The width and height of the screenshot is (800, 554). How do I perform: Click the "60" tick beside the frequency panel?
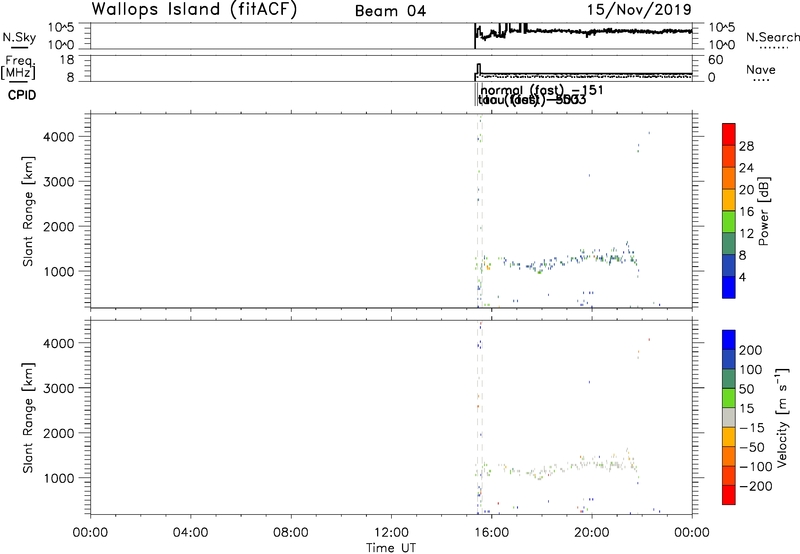click(x=715, y=60)
